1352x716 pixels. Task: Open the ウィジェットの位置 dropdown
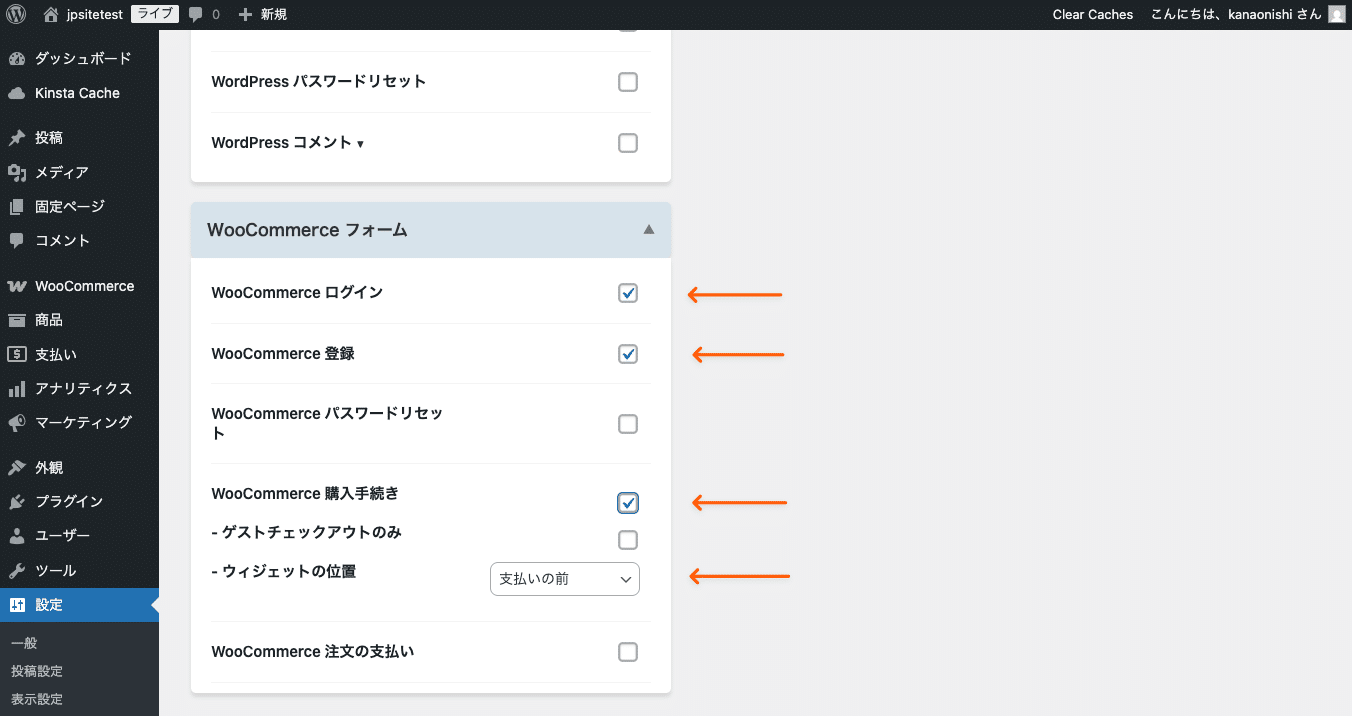click(564, 579)
